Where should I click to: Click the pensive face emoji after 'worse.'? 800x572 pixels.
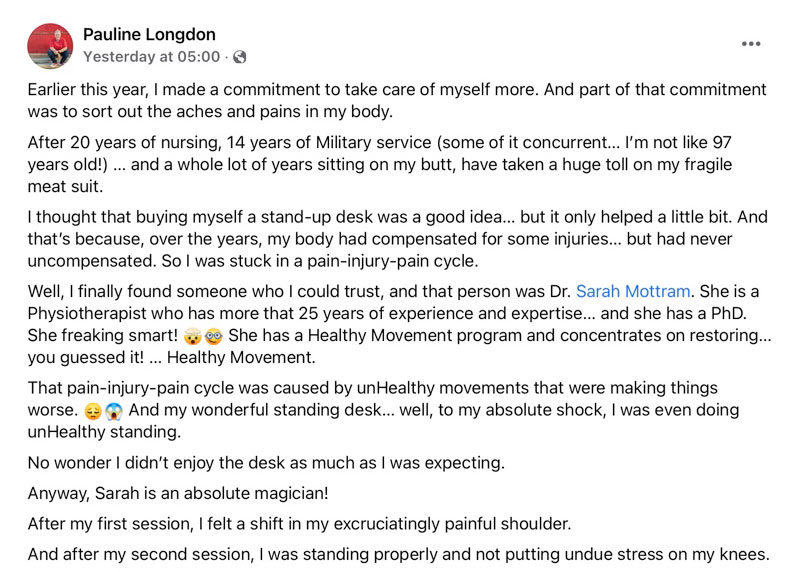tap(93, 411)
